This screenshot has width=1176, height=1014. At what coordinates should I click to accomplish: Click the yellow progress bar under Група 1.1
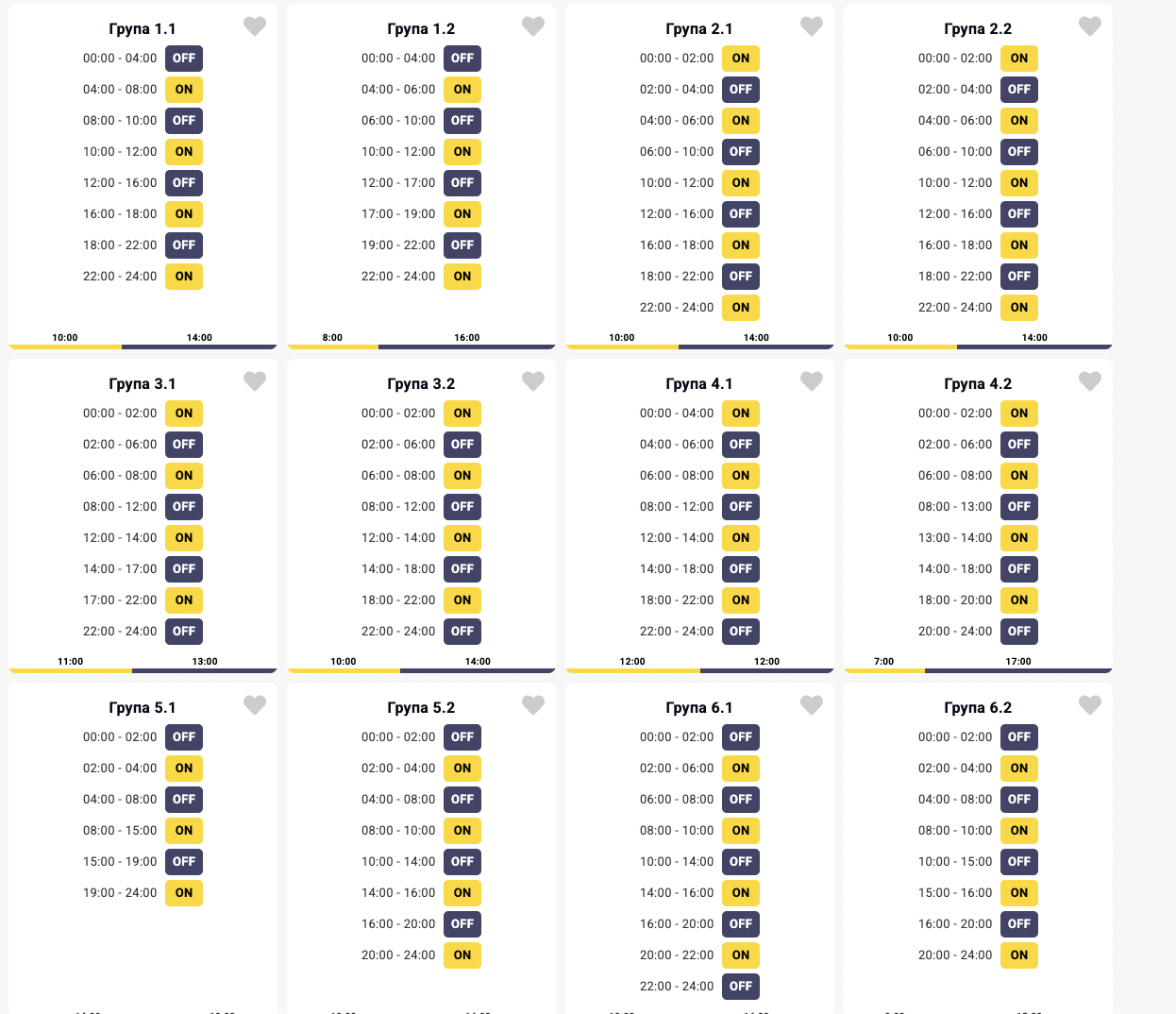pyautogui.click(x=65, y=346)
